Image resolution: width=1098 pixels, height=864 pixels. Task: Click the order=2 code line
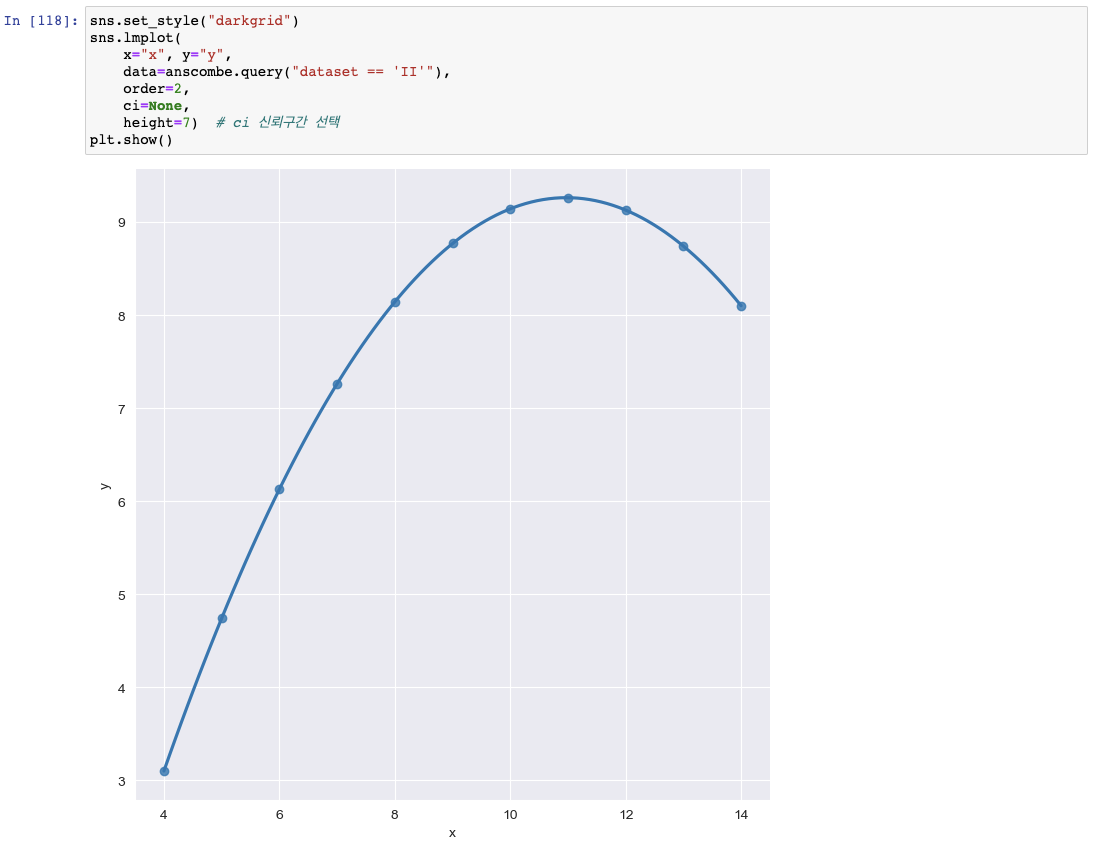[156, 89]
